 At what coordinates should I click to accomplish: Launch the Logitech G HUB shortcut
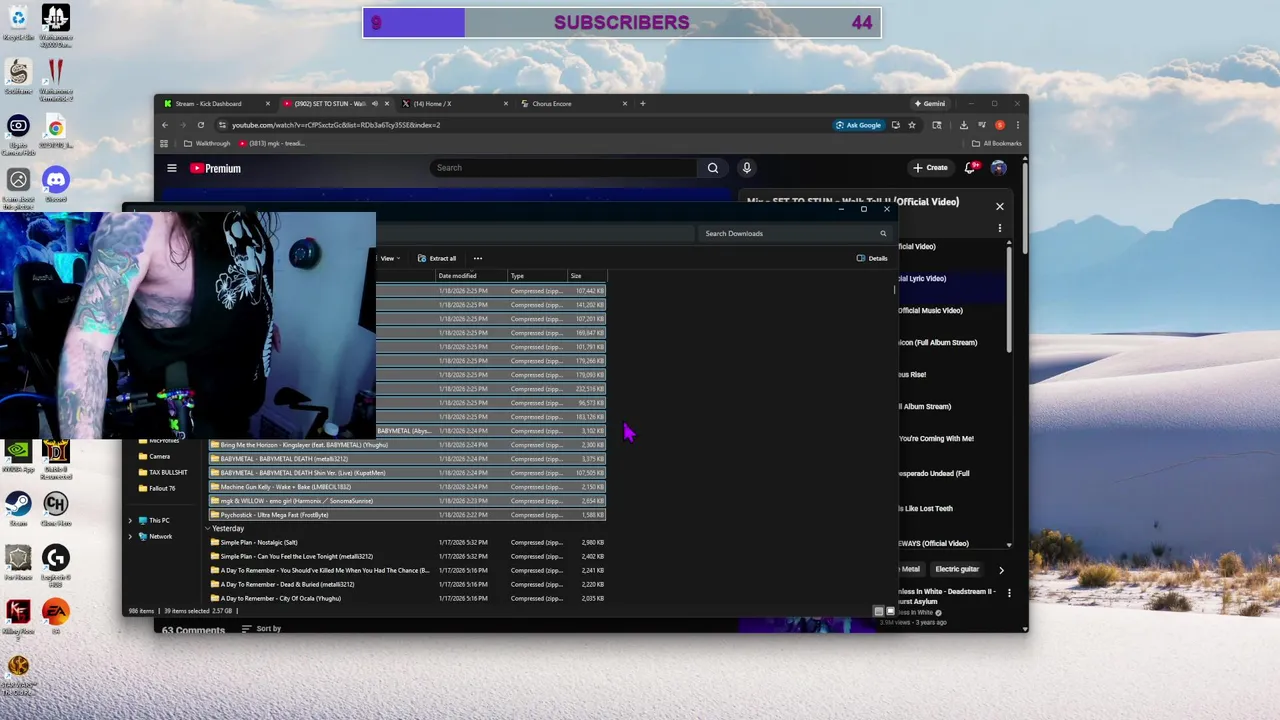pos(56,565)
